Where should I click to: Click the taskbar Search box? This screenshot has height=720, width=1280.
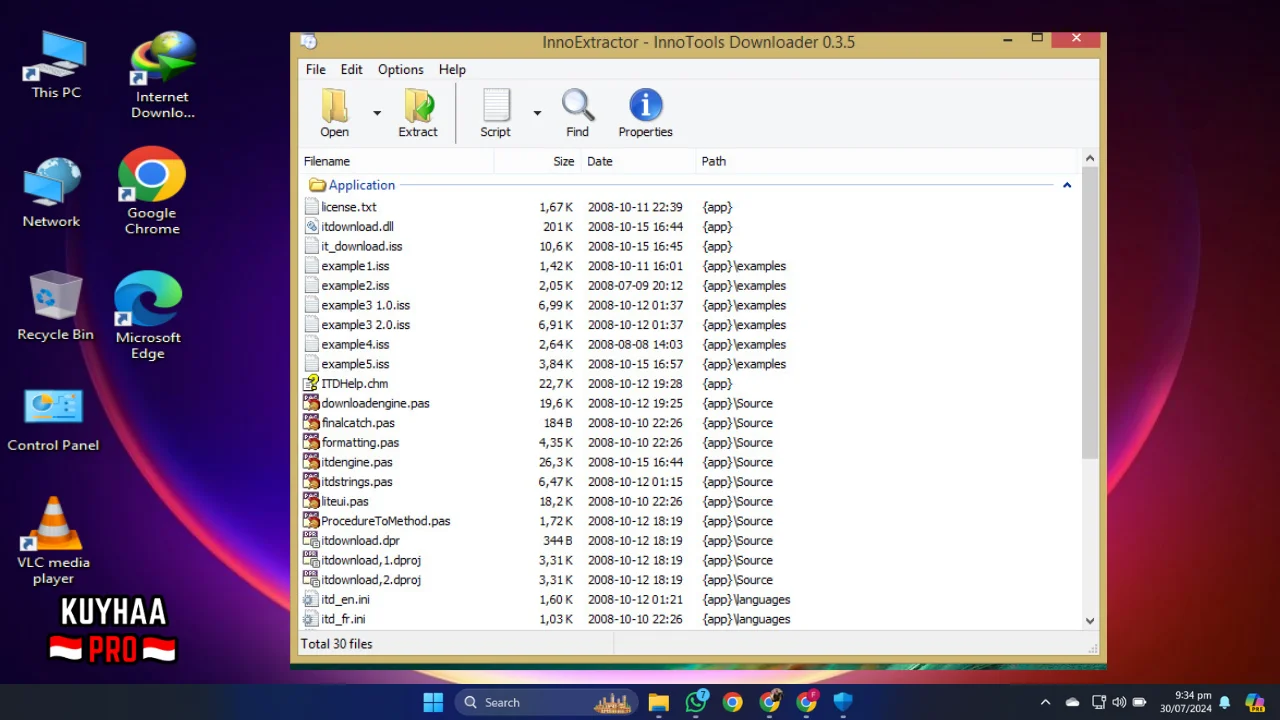(x=548, y=702)
